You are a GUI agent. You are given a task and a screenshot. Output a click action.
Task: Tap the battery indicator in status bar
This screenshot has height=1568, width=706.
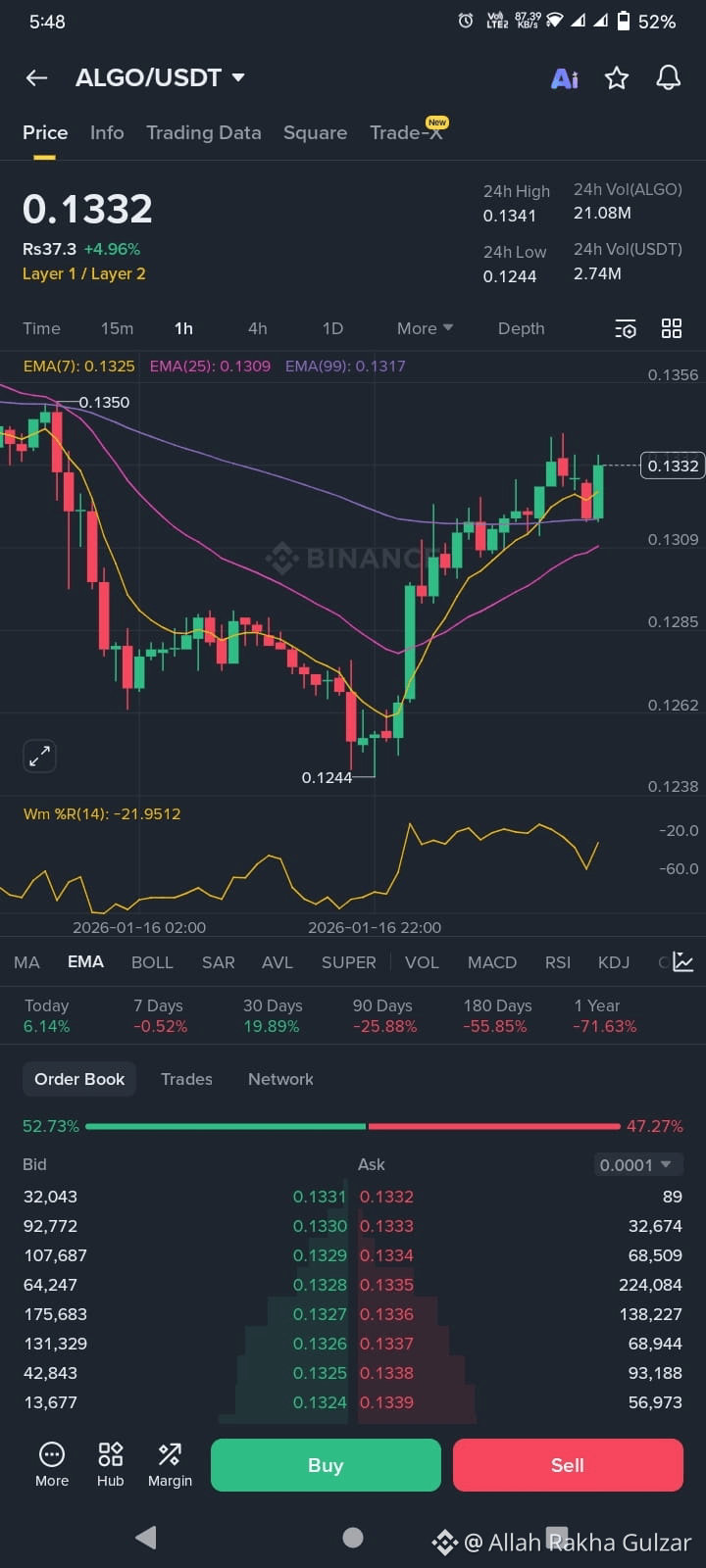pos(623,21)
